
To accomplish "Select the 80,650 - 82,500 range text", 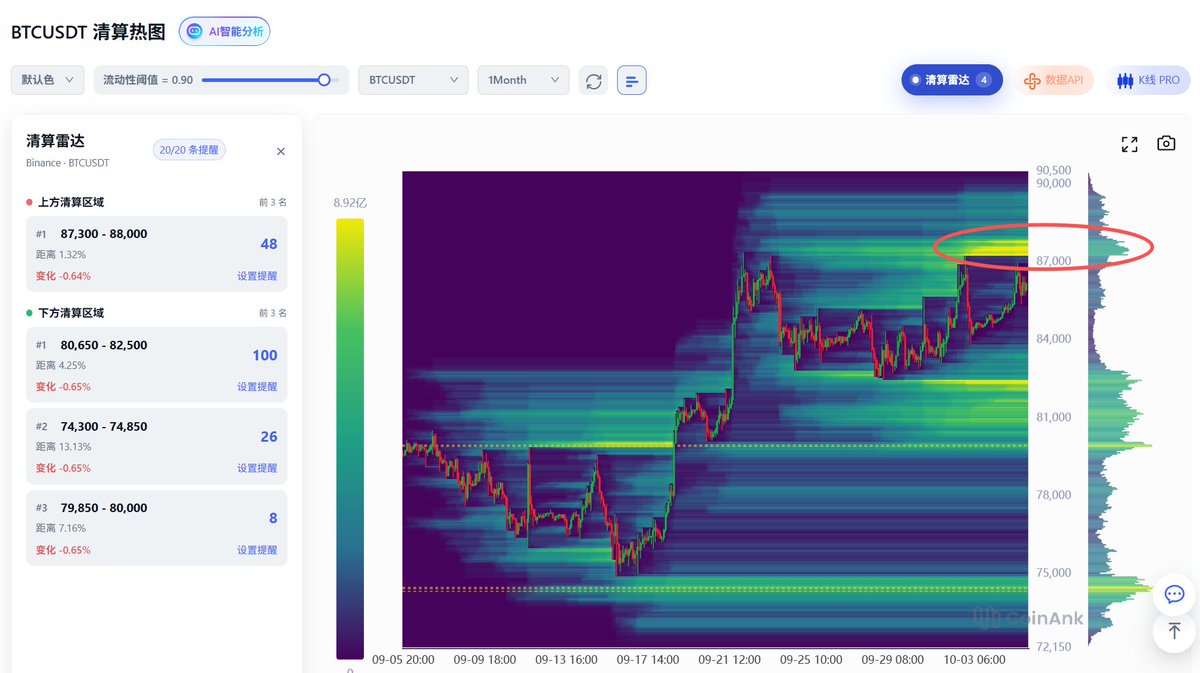I will pos(104,345).
